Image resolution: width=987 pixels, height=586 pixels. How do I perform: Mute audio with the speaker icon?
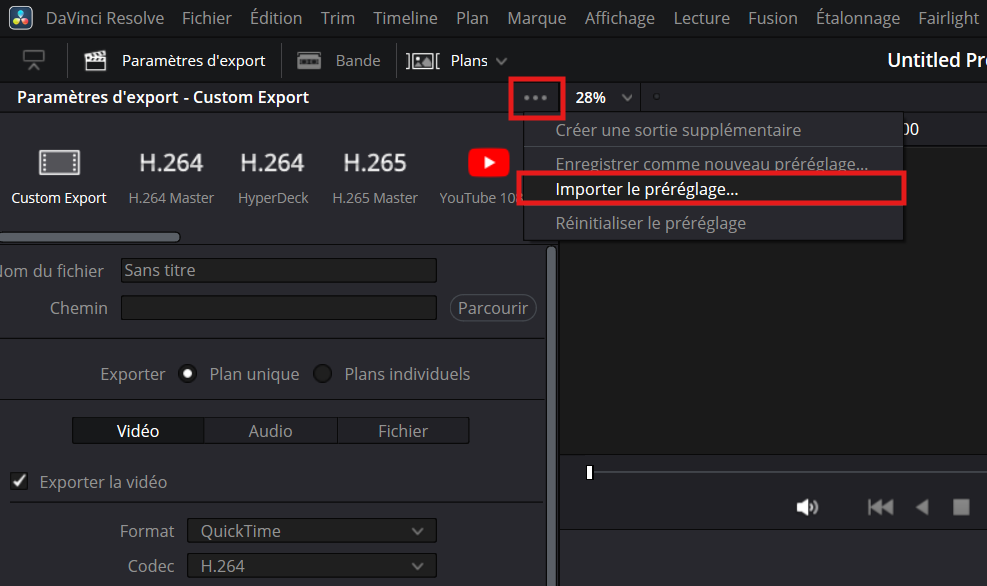pos(806,507)
